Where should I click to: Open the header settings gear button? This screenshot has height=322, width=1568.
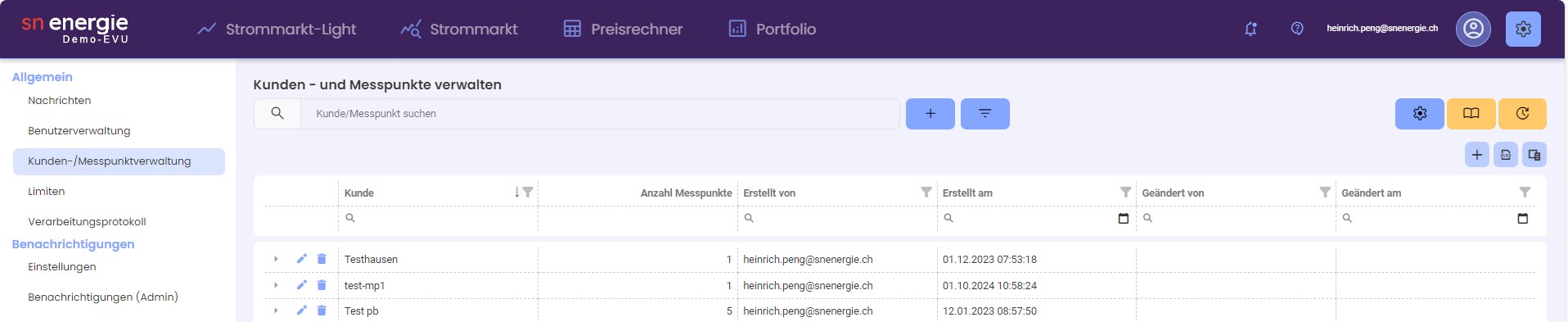[1523, 29]
